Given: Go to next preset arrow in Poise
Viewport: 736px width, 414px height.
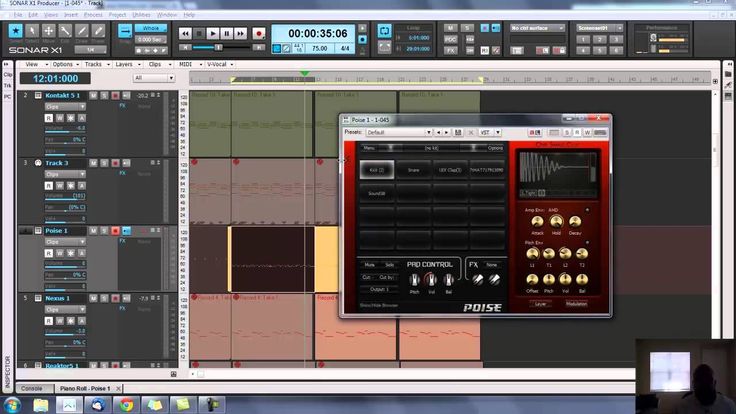Looking at the screenshot, I should tap(447, 133).
